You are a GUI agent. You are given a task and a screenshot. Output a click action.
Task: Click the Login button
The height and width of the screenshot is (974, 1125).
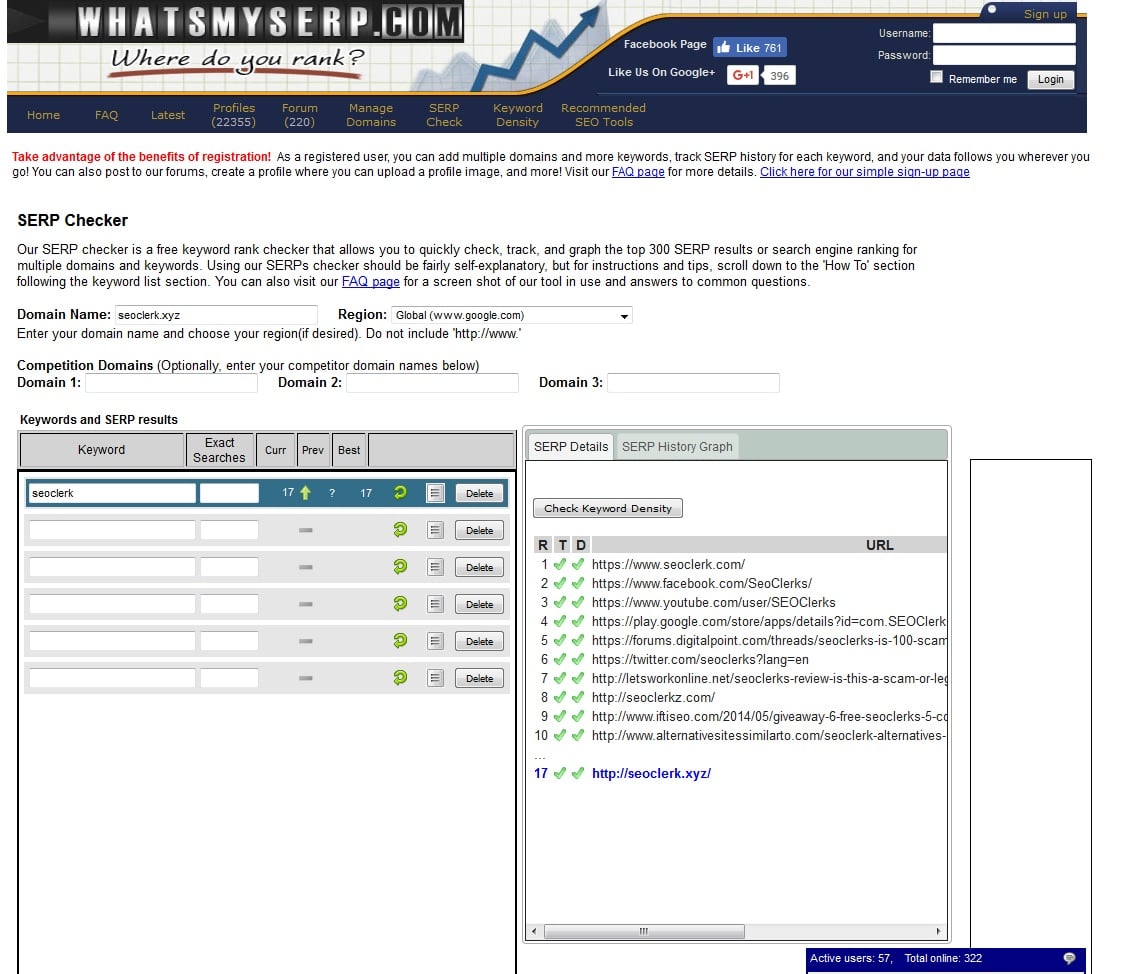(1050, 79)
